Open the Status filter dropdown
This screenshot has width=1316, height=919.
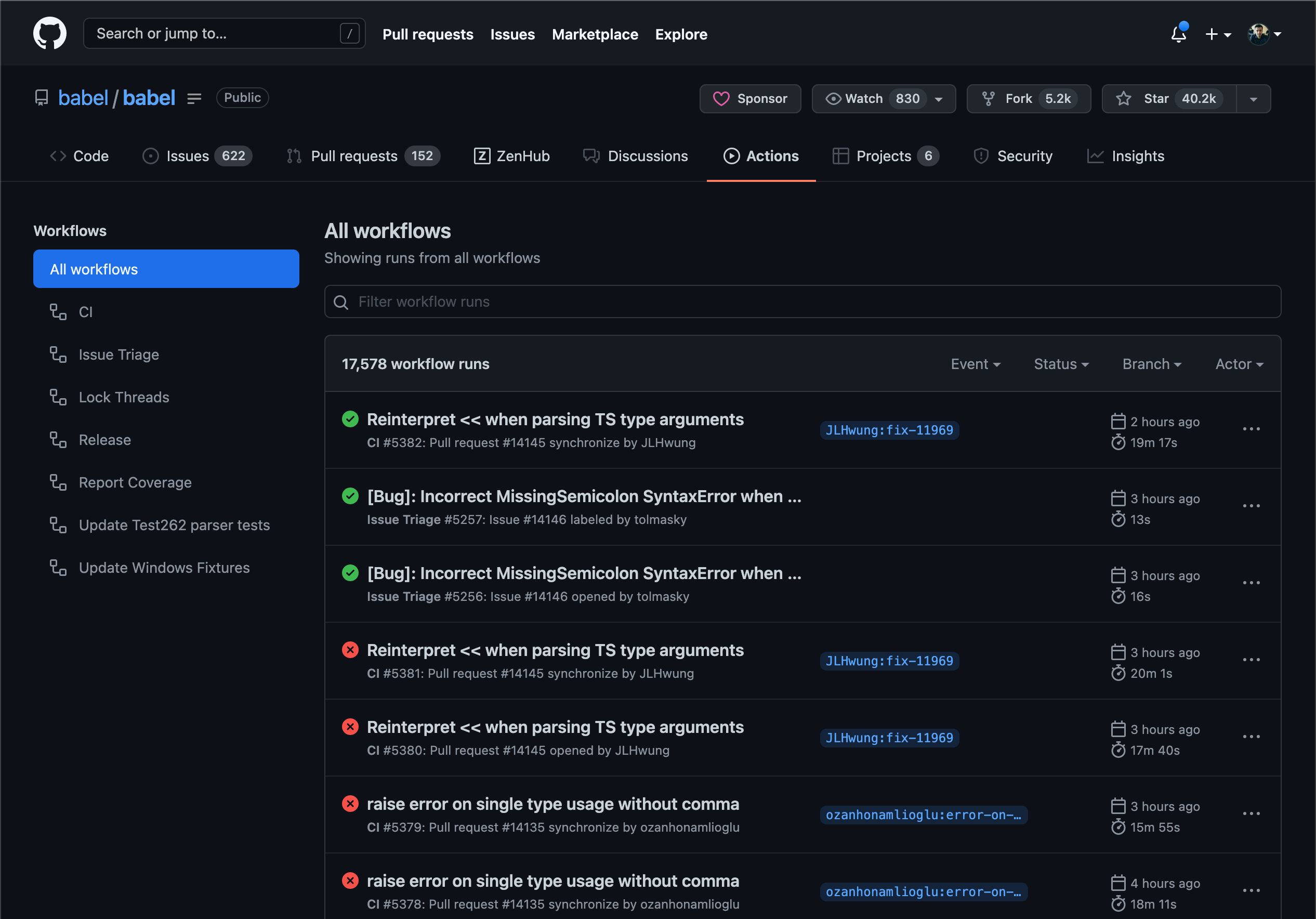pyautogui.click(x=1061, y=364)
